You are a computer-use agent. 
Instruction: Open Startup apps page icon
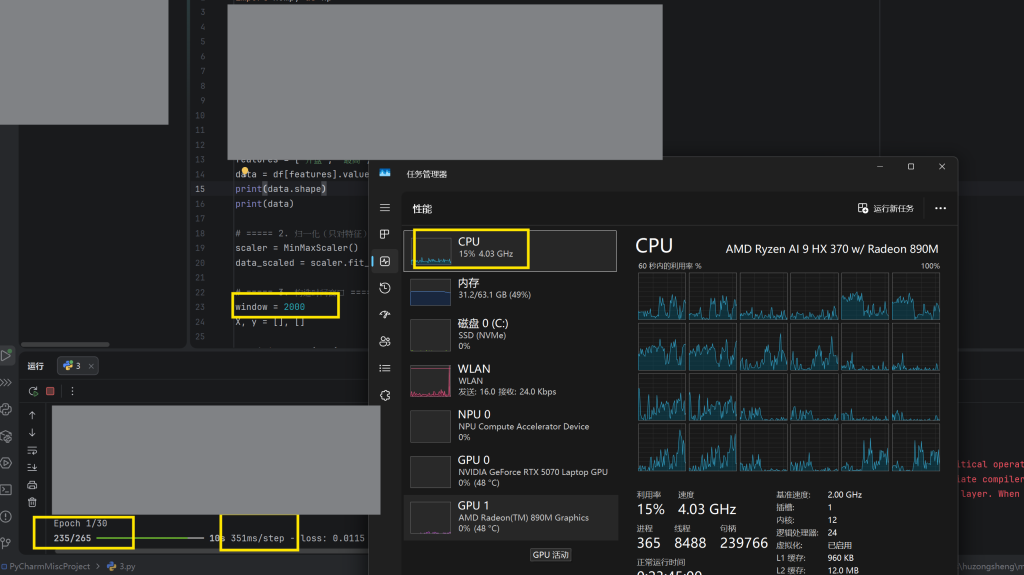(385, 314)
